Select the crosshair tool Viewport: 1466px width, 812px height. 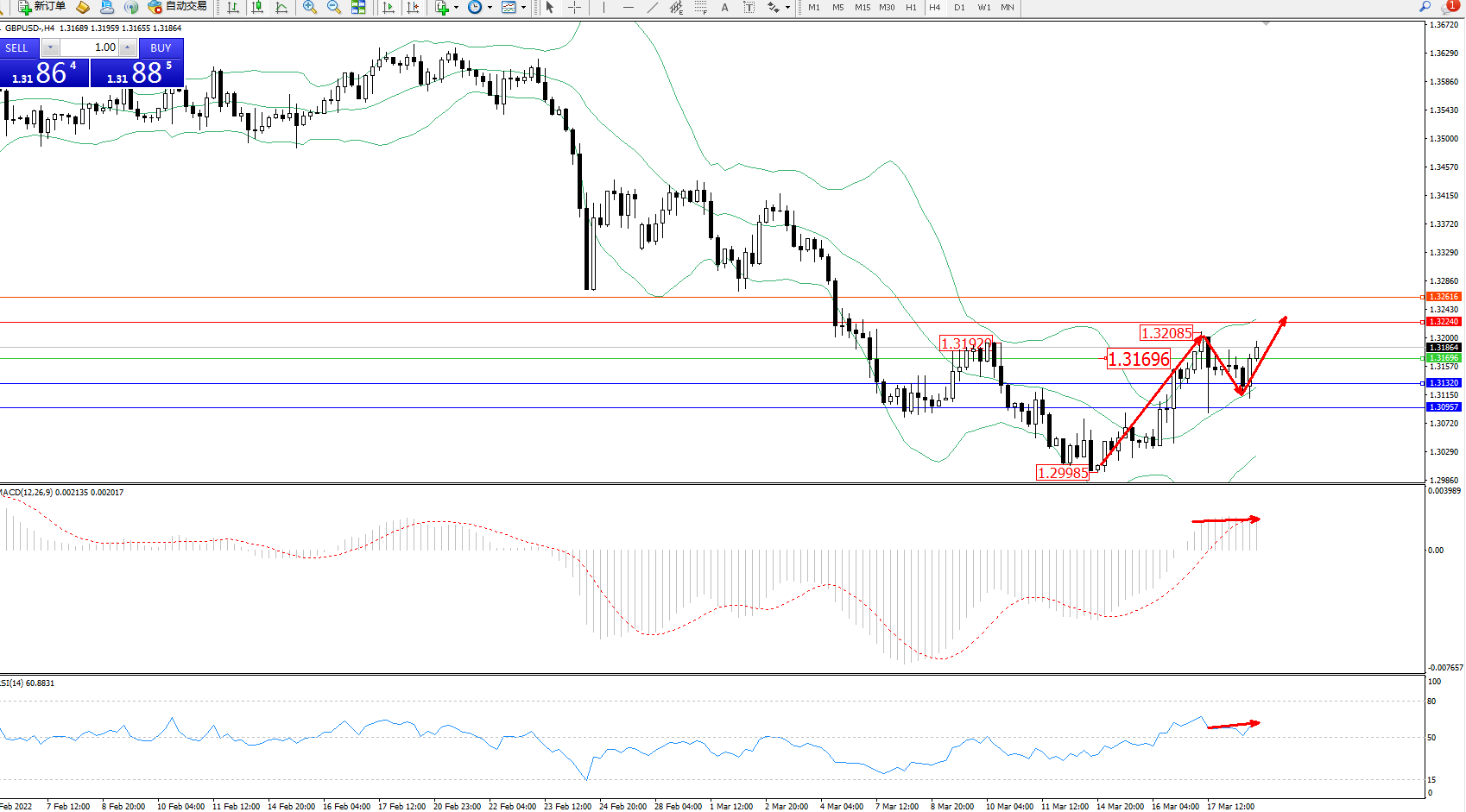pyautogui.click(x=574, y=7)
